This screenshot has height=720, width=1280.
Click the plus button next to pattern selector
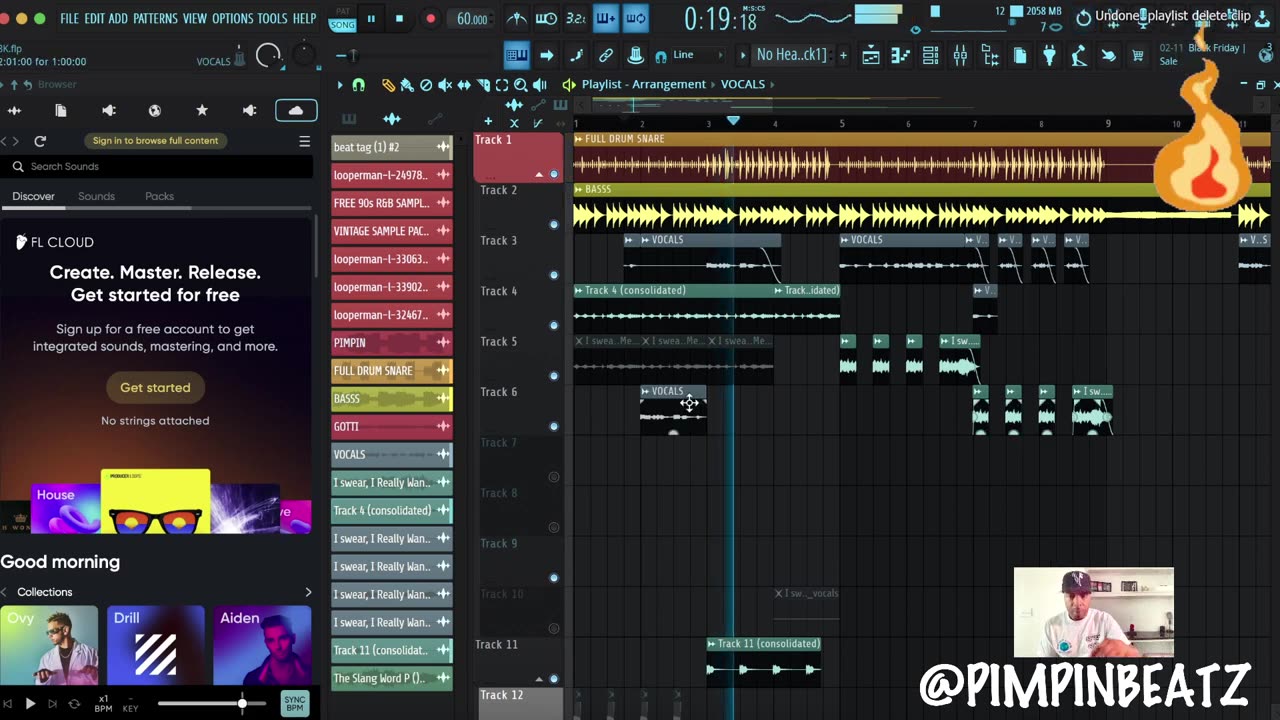[843, 55]
